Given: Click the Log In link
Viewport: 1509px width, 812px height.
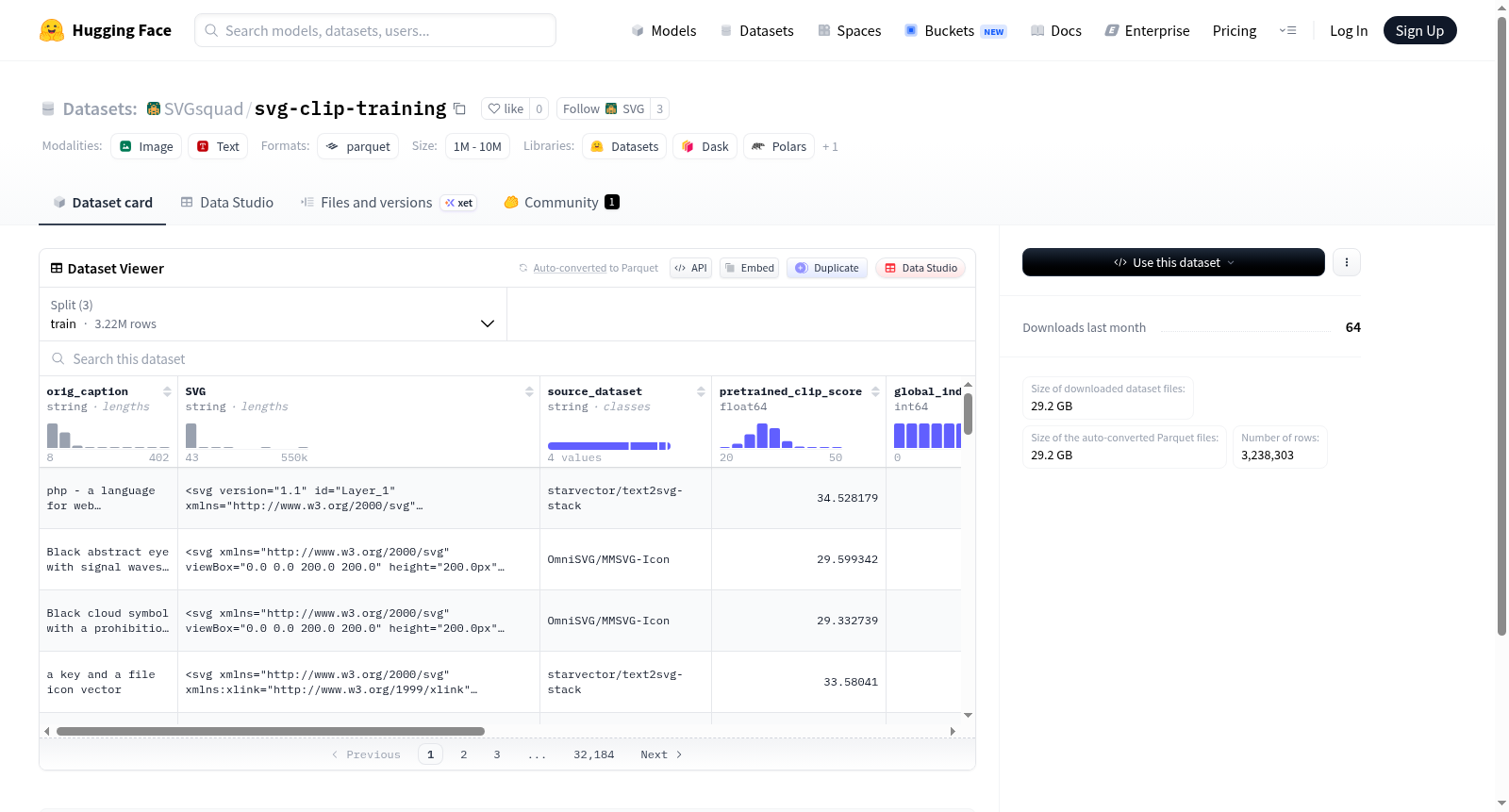Looking at the screenshot, I should point(1349,30).
